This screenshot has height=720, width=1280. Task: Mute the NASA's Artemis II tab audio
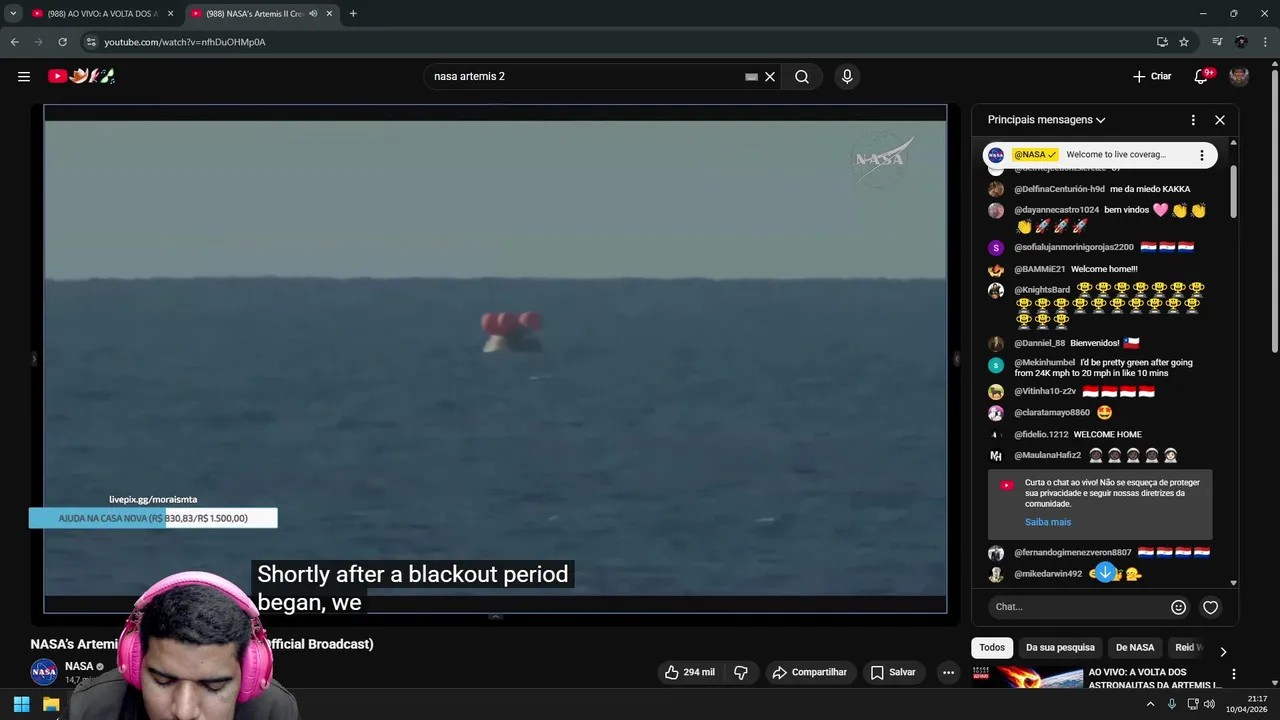point(313,13)
